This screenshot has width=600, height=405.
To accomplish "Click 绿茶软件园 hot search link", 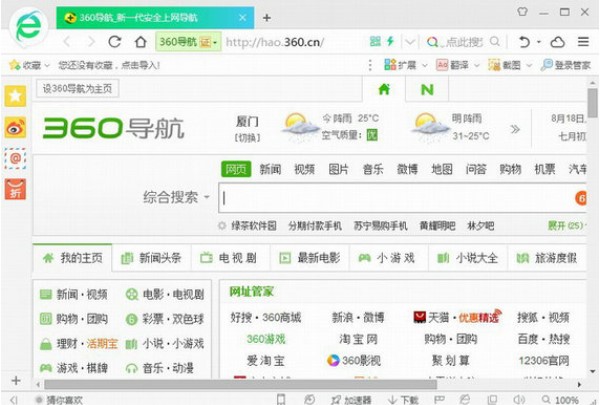I will click(254, 226).
